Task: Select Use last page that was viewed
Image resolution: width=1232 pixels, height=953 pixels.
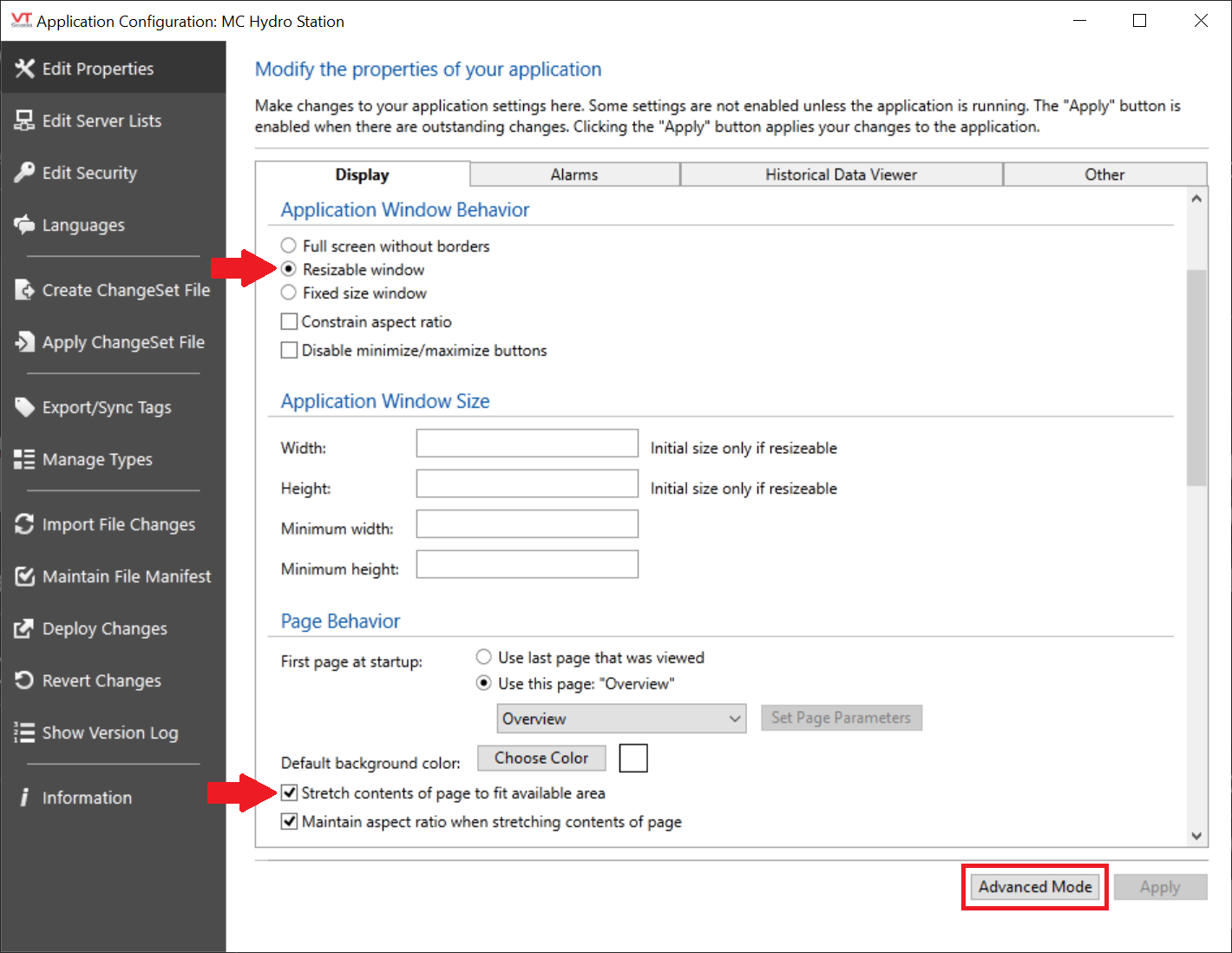Action: tap(484, 657)
